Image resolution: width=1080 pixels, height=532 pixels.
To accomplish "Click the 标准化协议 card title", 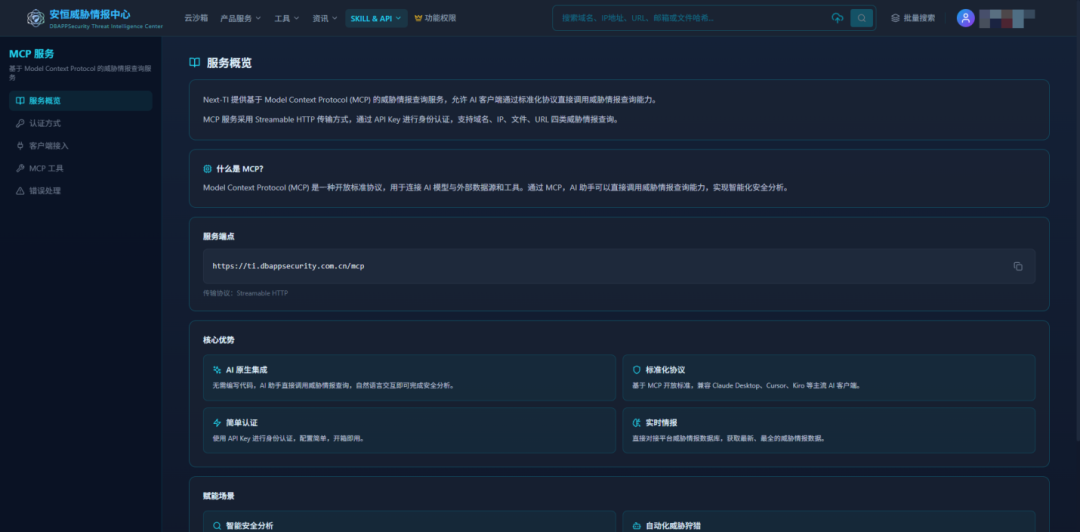I will (665, 370).
